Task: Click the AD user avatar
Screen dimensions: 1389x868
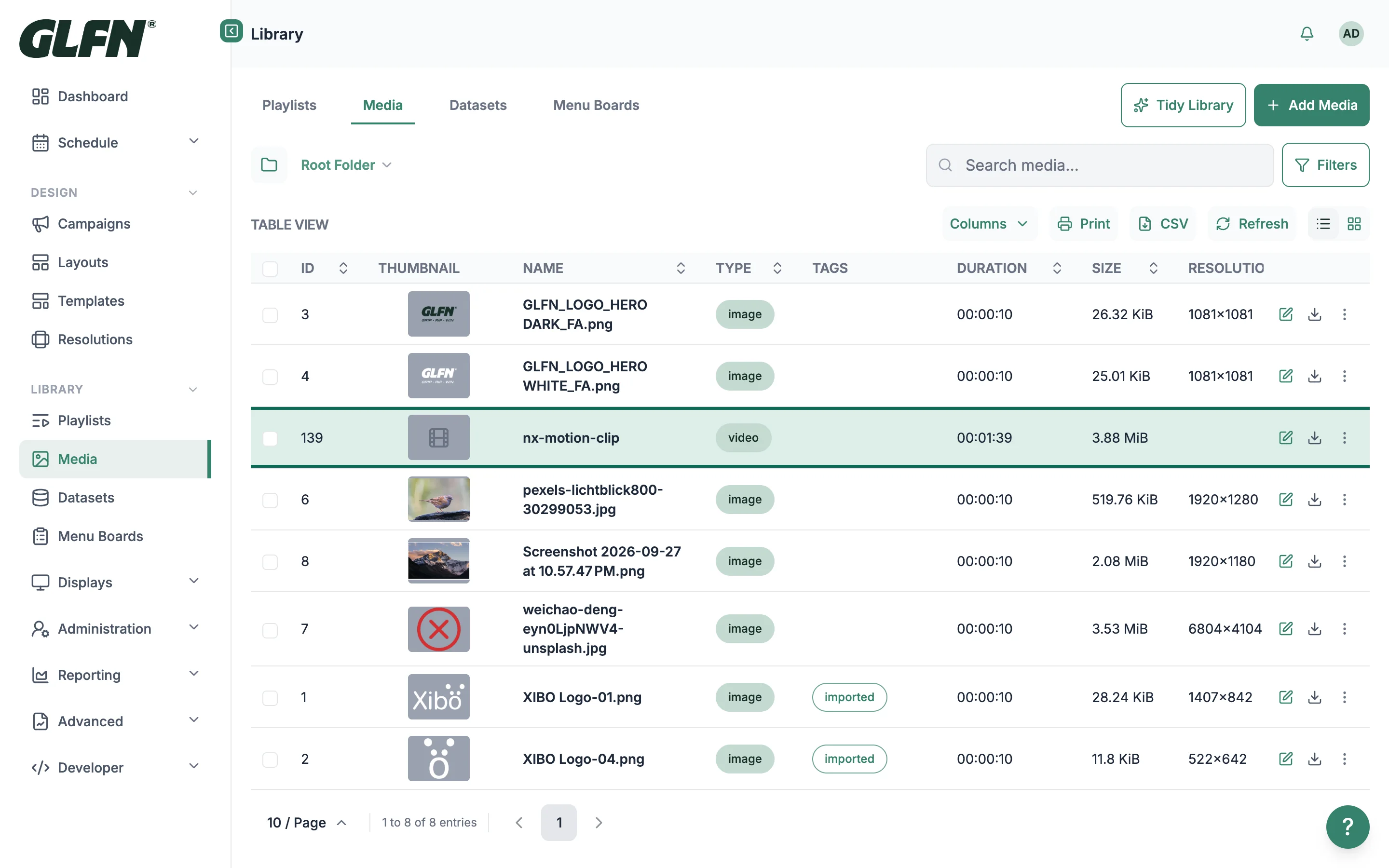Action: point(1351,34)
